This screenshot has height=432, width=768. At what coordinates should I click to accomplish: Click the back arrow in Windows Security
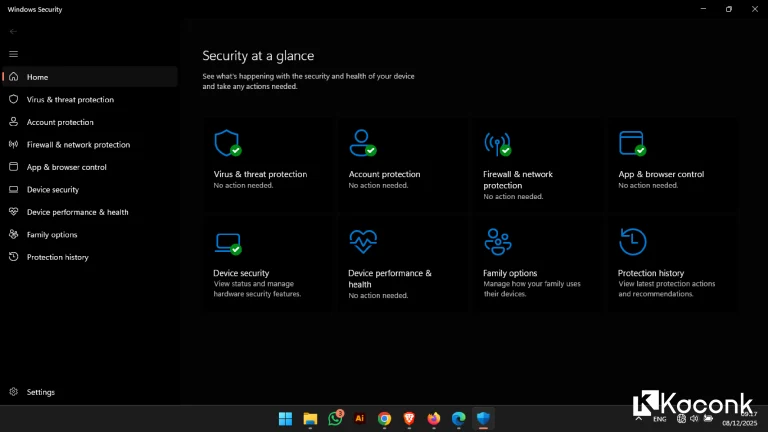13,31
